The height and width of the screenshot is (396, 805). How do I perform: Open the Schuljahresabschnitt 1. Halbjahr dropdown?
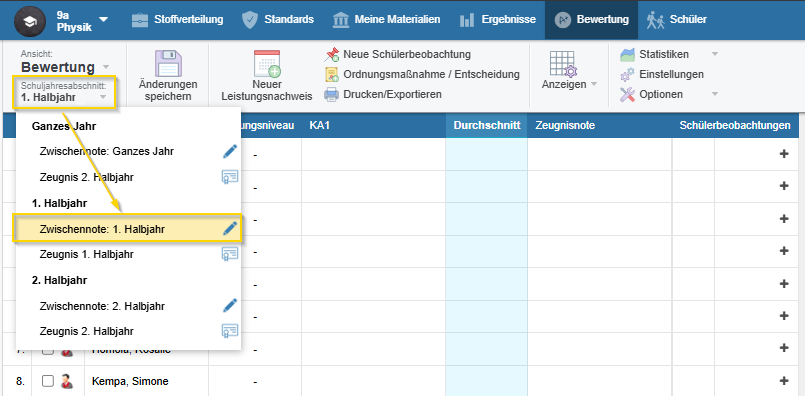pyautogui.click(x=65, y=92)
